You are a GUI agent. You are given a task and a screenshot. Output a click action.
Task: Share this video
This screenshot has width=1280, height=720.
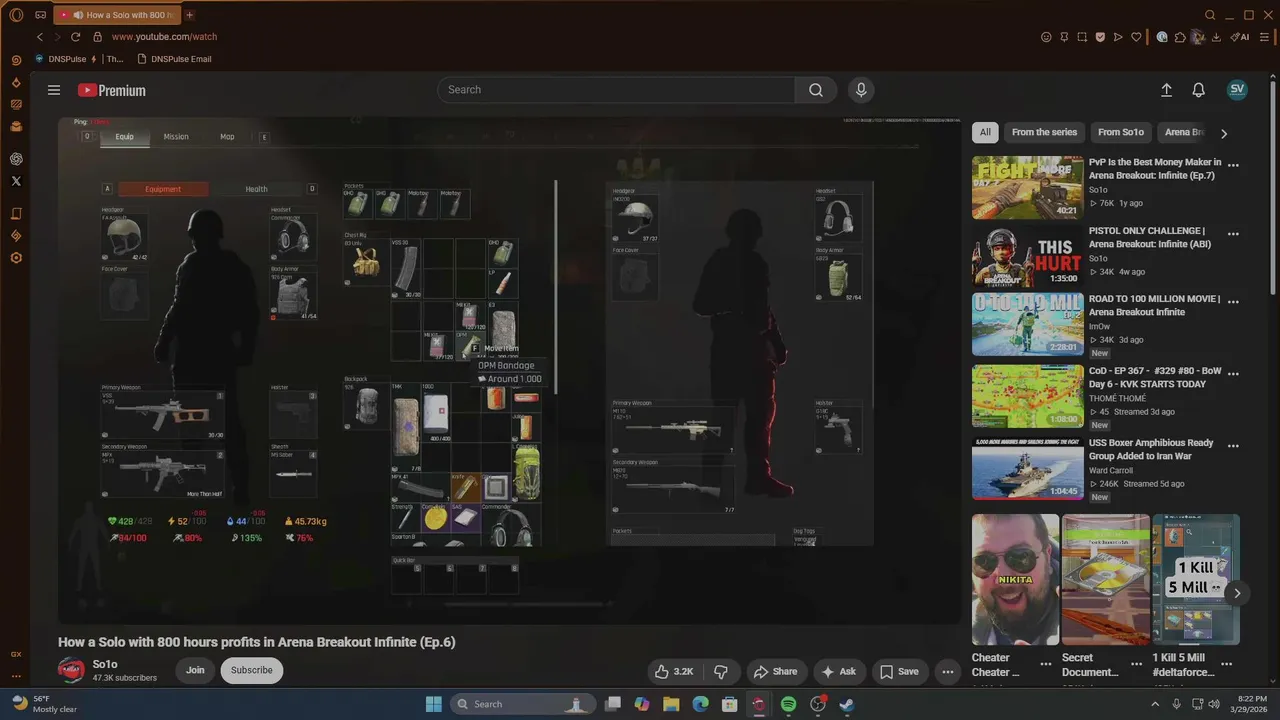(x=775, y=672)
